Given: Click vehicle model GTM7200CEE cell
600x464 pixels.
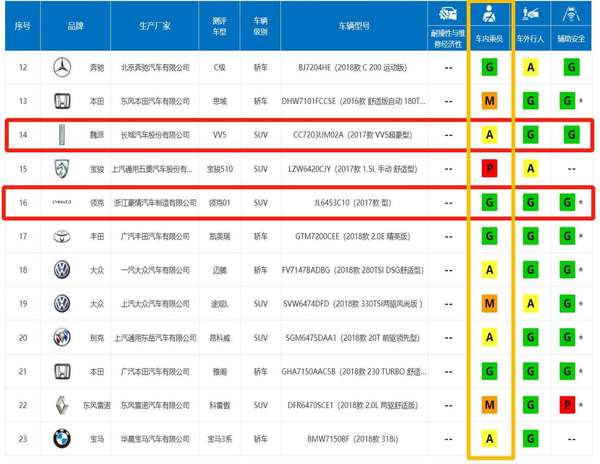Looking at the screenshot, I should click(352, 237).
